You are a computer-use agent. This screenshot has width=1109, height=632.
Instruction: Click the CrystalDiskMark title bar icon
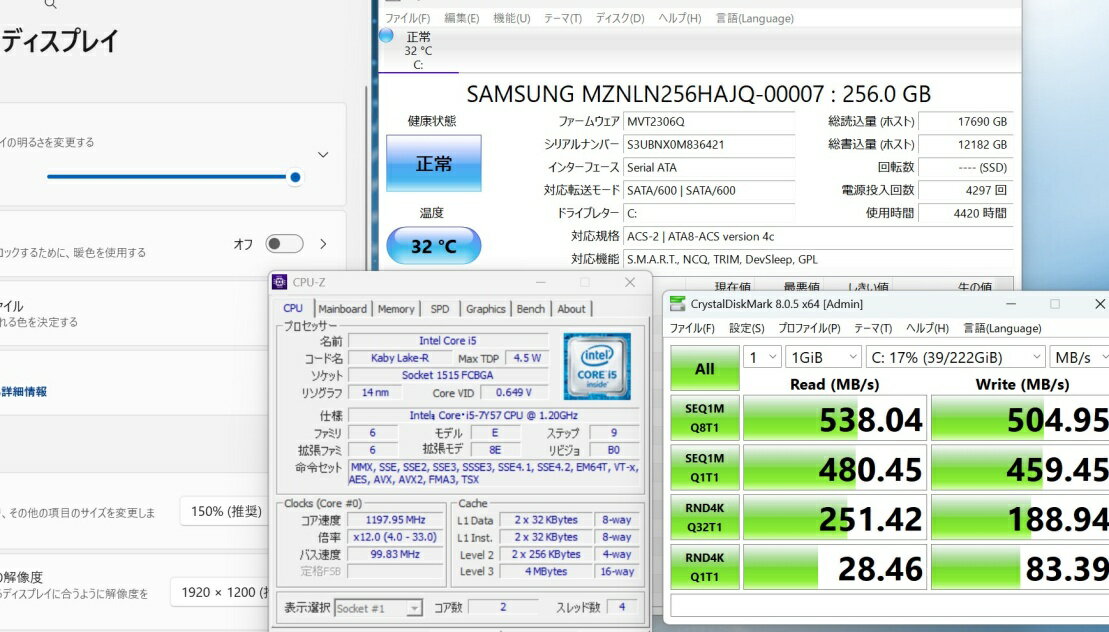coord(677,304)
